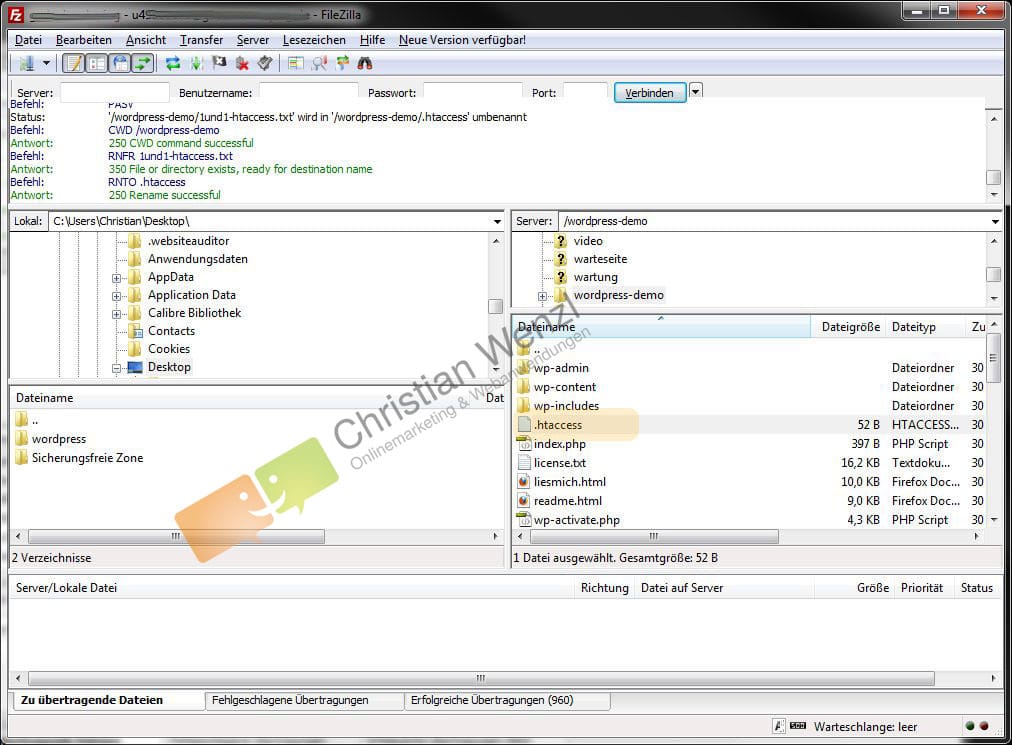This screenshot has height=745, width=1012.
Task: Click the quickconnect Server input field
Action: pos(114,92)
